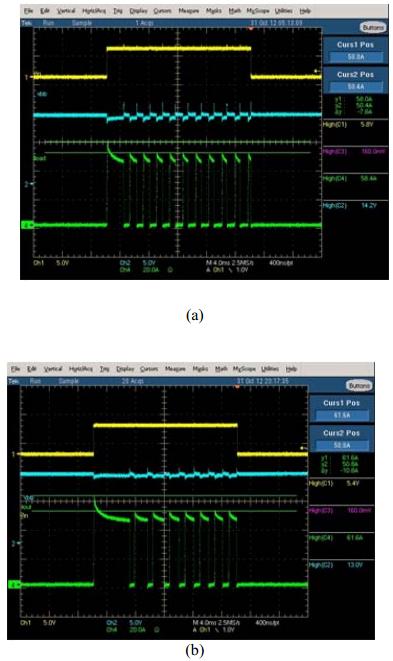Click green channel 4 marker in screenshot (a)
The image size is (393, 661).
pos(26,226)
